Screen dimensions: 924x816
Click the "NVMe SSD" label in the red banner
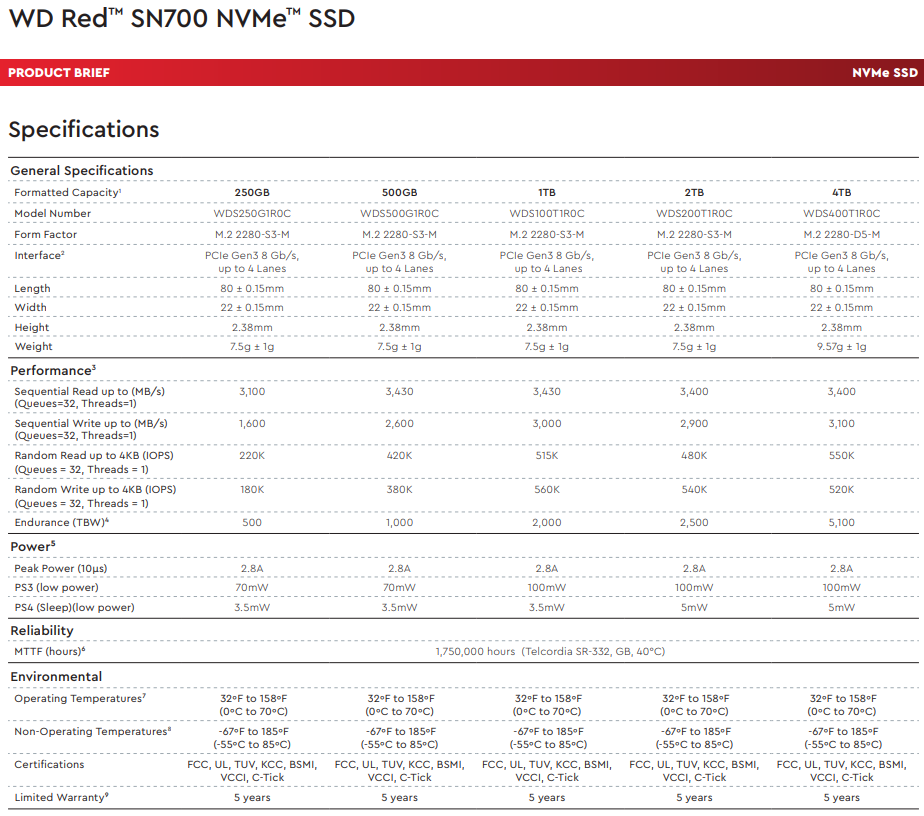[885, 72]
